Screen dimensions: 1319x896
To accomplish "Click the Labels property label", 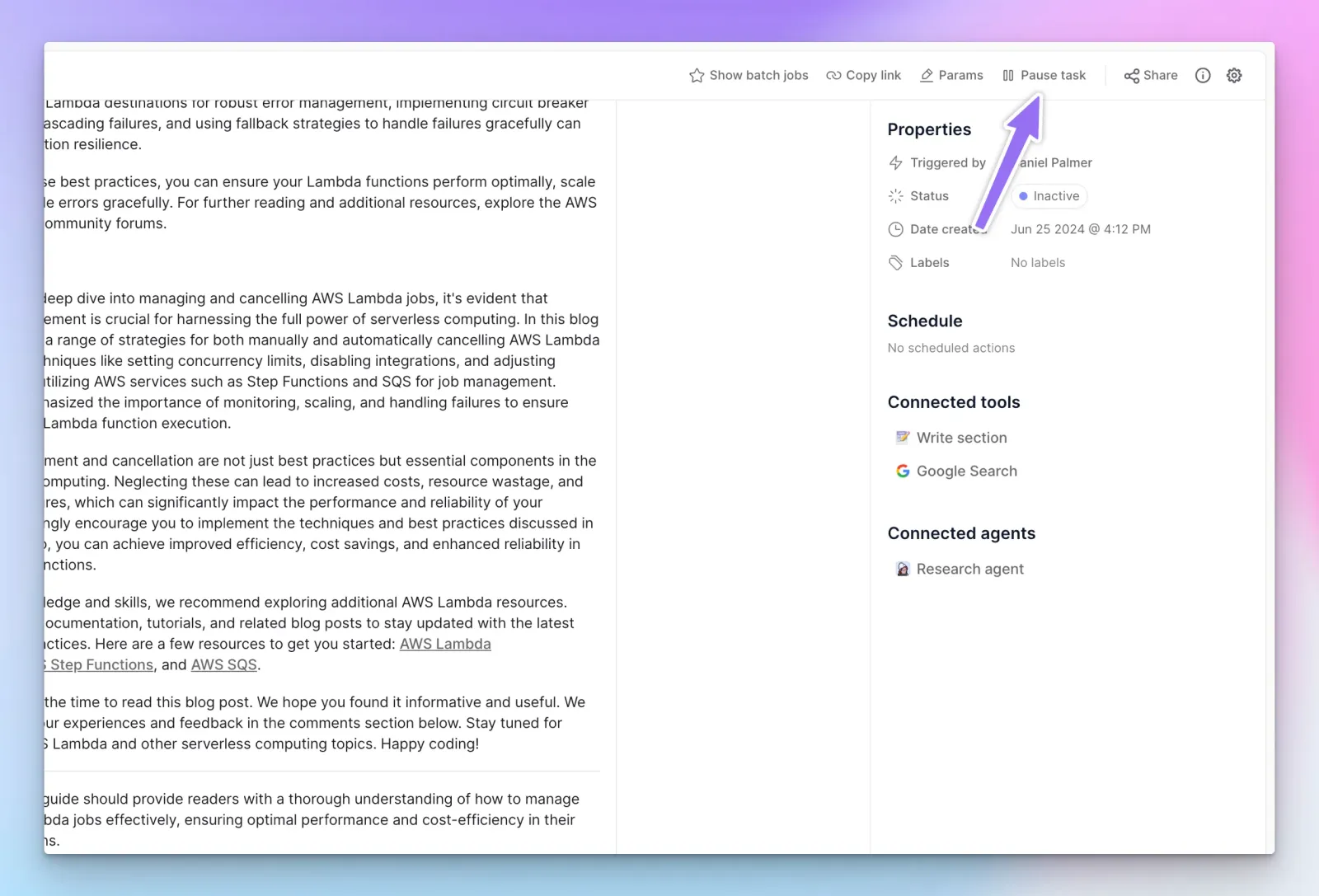I will [929, 263].
